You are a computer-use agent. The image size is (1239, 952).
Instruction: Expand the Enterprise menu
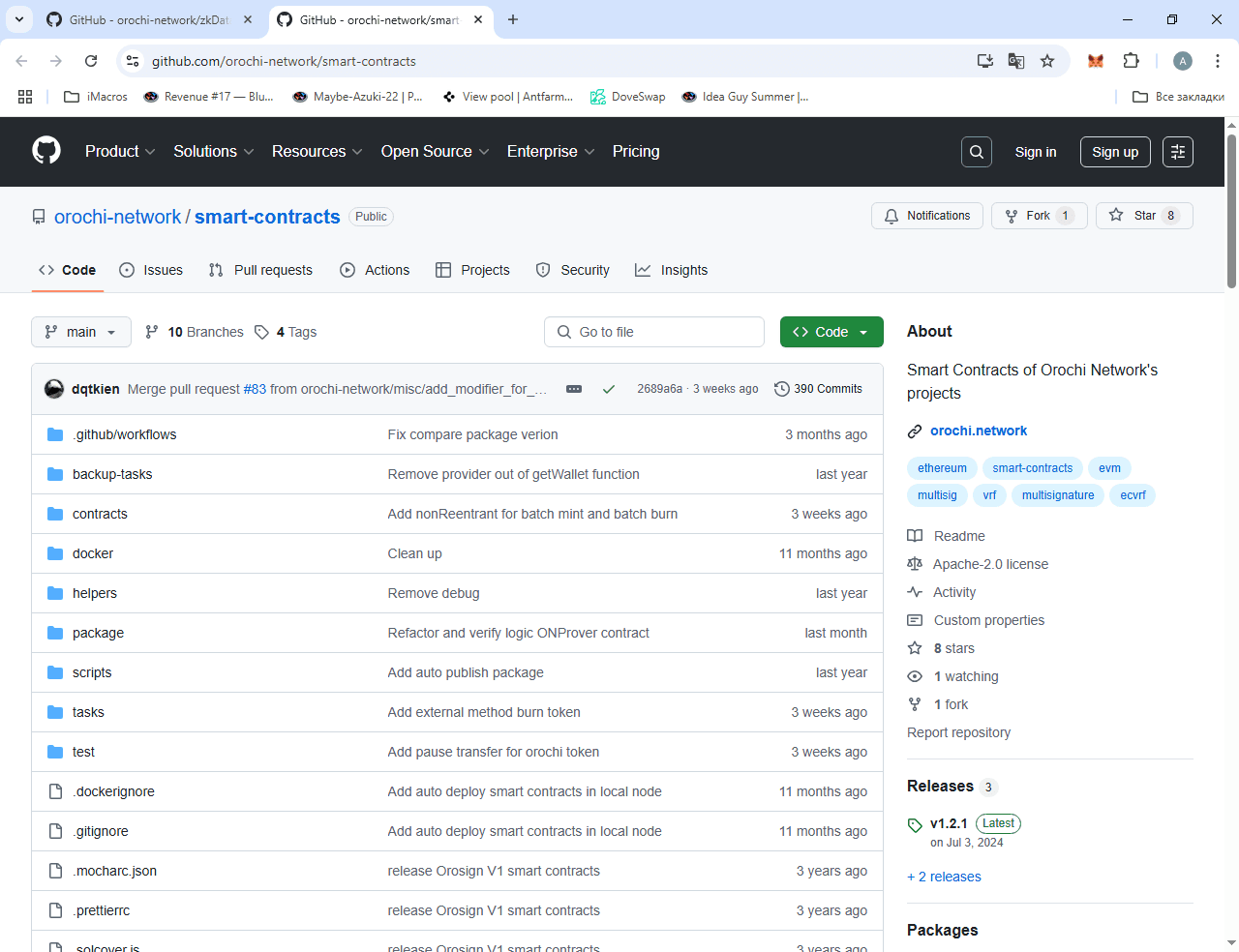tap(551, 152)
